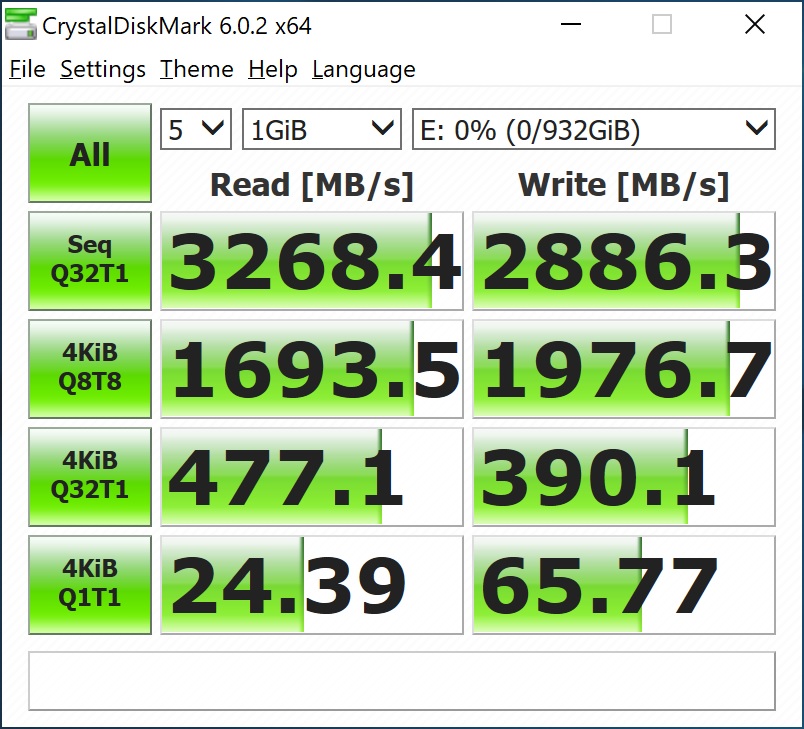The height and width of the screenshot is (729, 804).
Task: Select the Seq read result 3268.4
Action: point(312,261)
